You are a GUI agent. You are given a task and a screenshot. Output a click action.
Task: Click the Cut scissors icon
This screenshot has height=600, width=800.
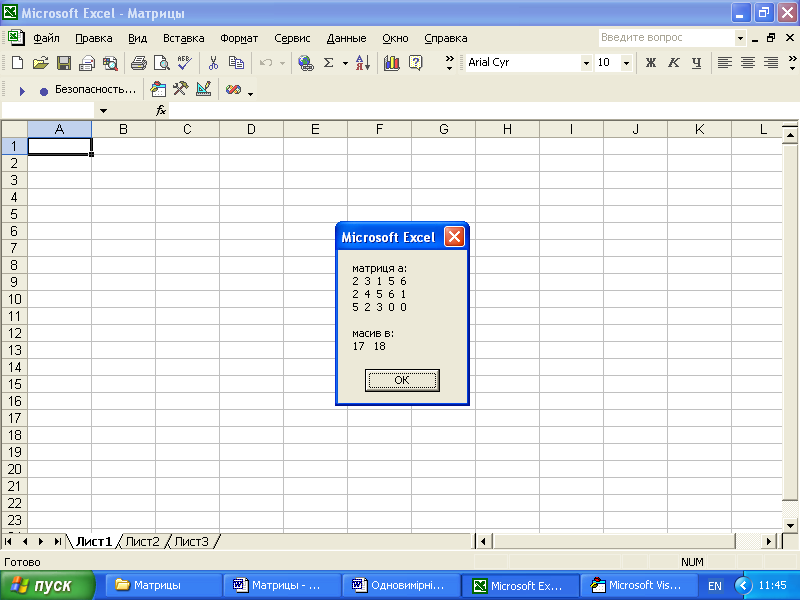[213, 63]
